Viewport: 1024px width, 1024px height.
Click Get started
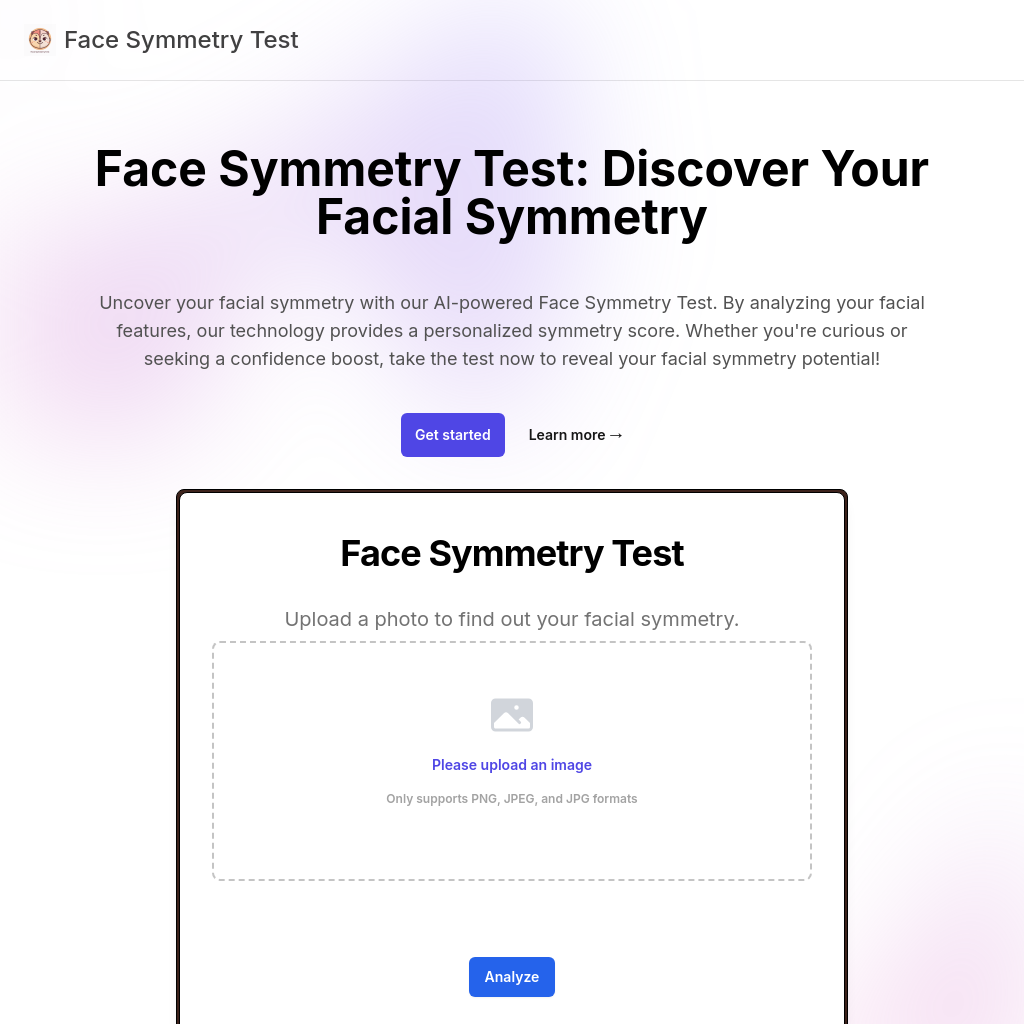point(453,435)
